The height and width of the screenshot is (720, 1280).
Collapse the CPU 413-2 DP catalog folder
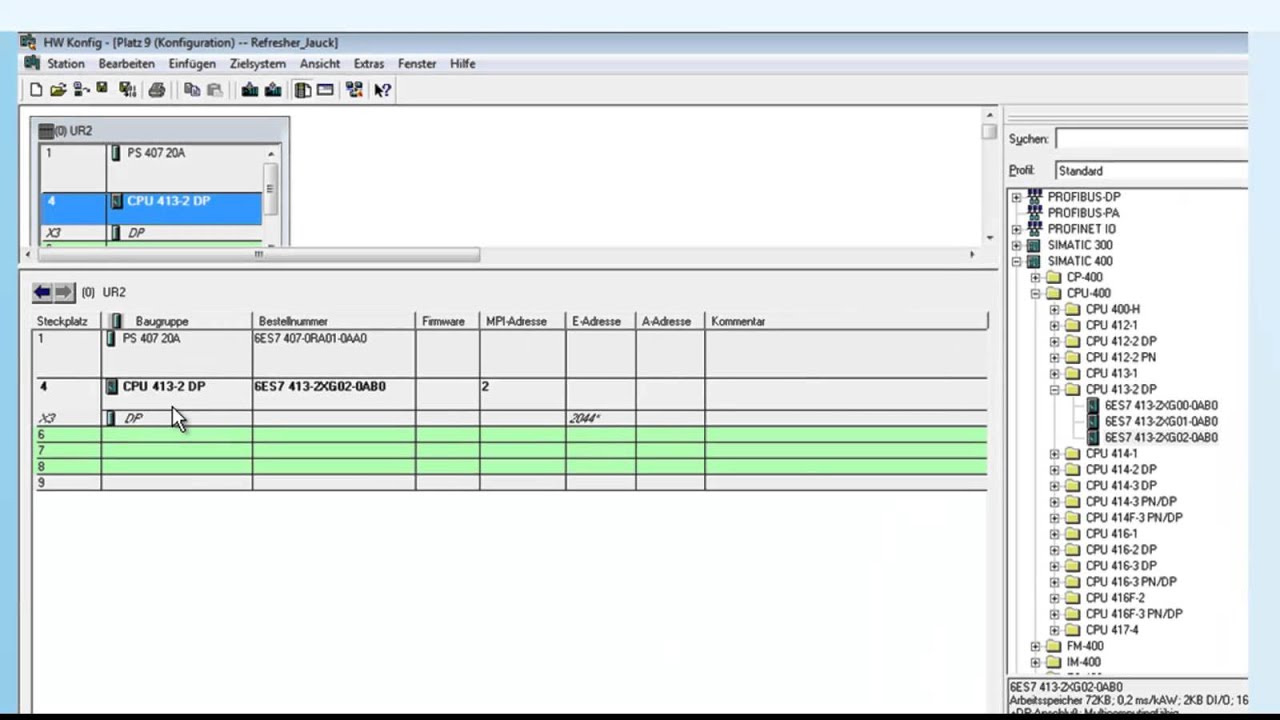point(1054,389)
